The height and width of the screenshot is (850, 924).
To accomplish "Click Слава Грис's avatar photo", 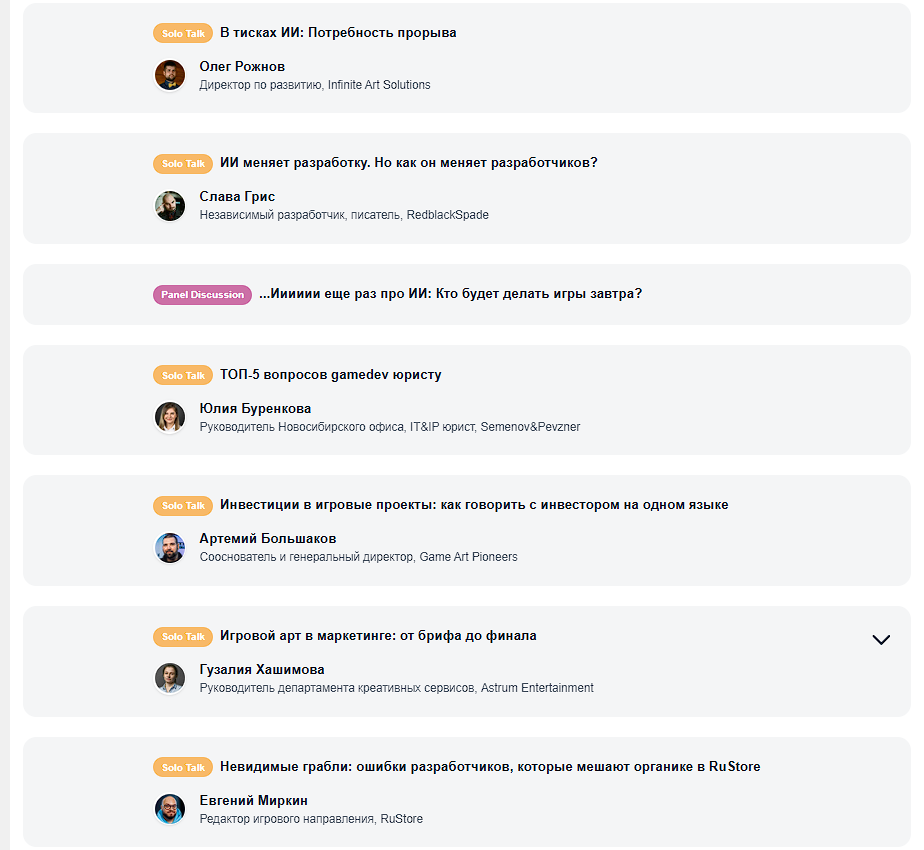I will click(x=170, y=206).
